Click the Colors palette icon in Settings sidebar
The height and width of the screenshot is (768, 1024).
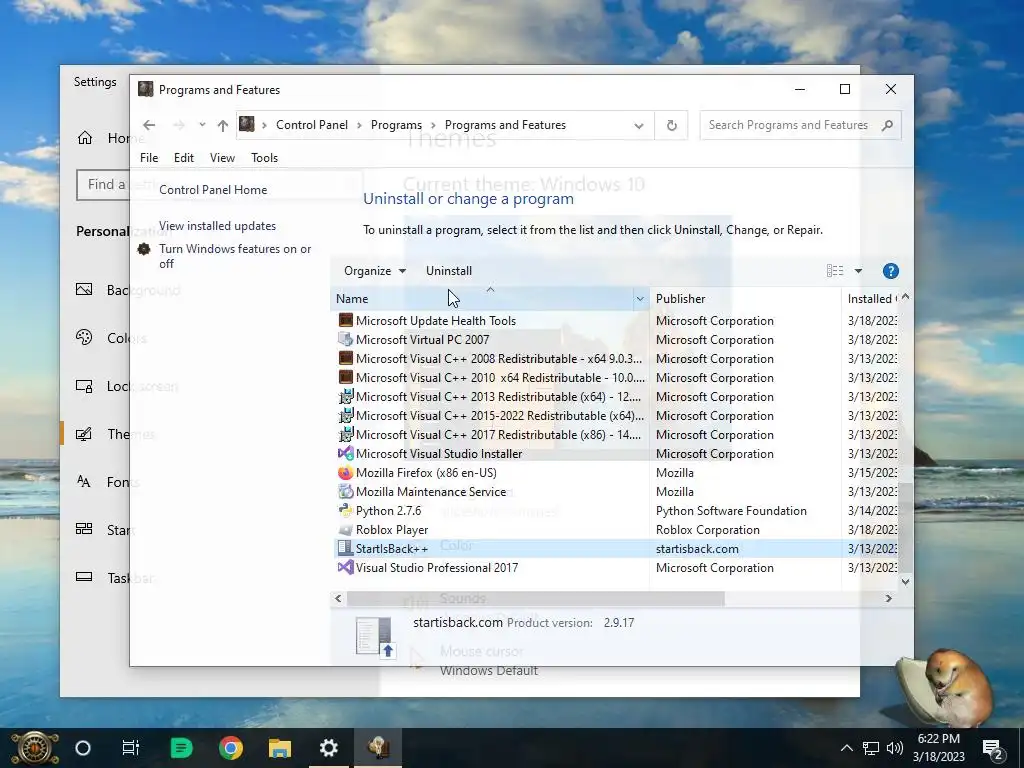coord(84,338)
